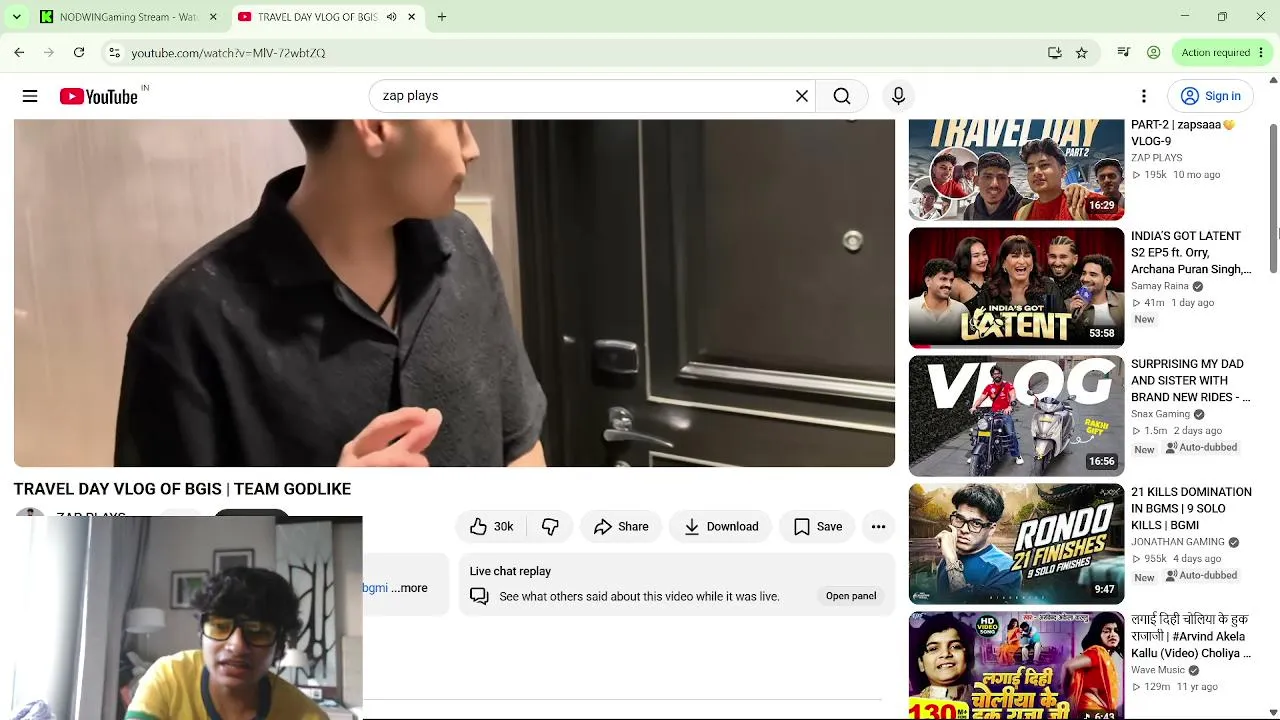Open the Chrome profile avatar

point(1153,52)
